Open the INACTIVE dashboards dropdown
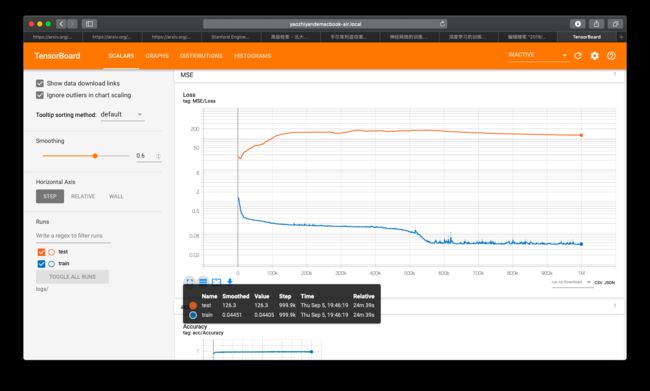 tap(538, 55)
